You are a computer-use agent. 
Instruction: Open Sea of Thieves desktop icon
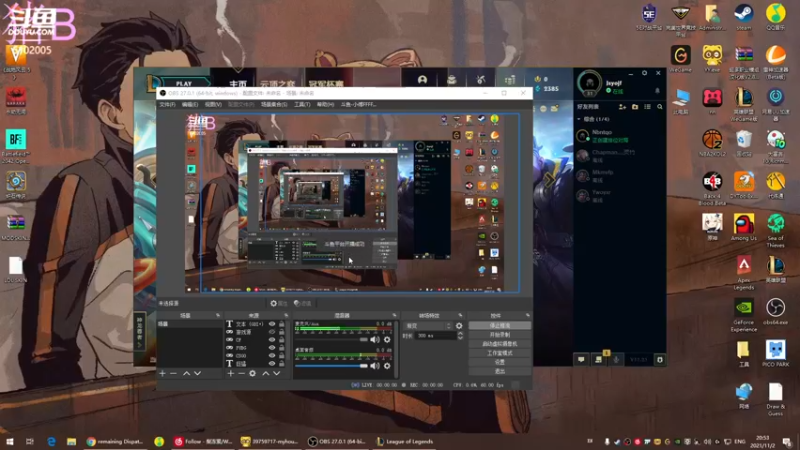point(776,231)
